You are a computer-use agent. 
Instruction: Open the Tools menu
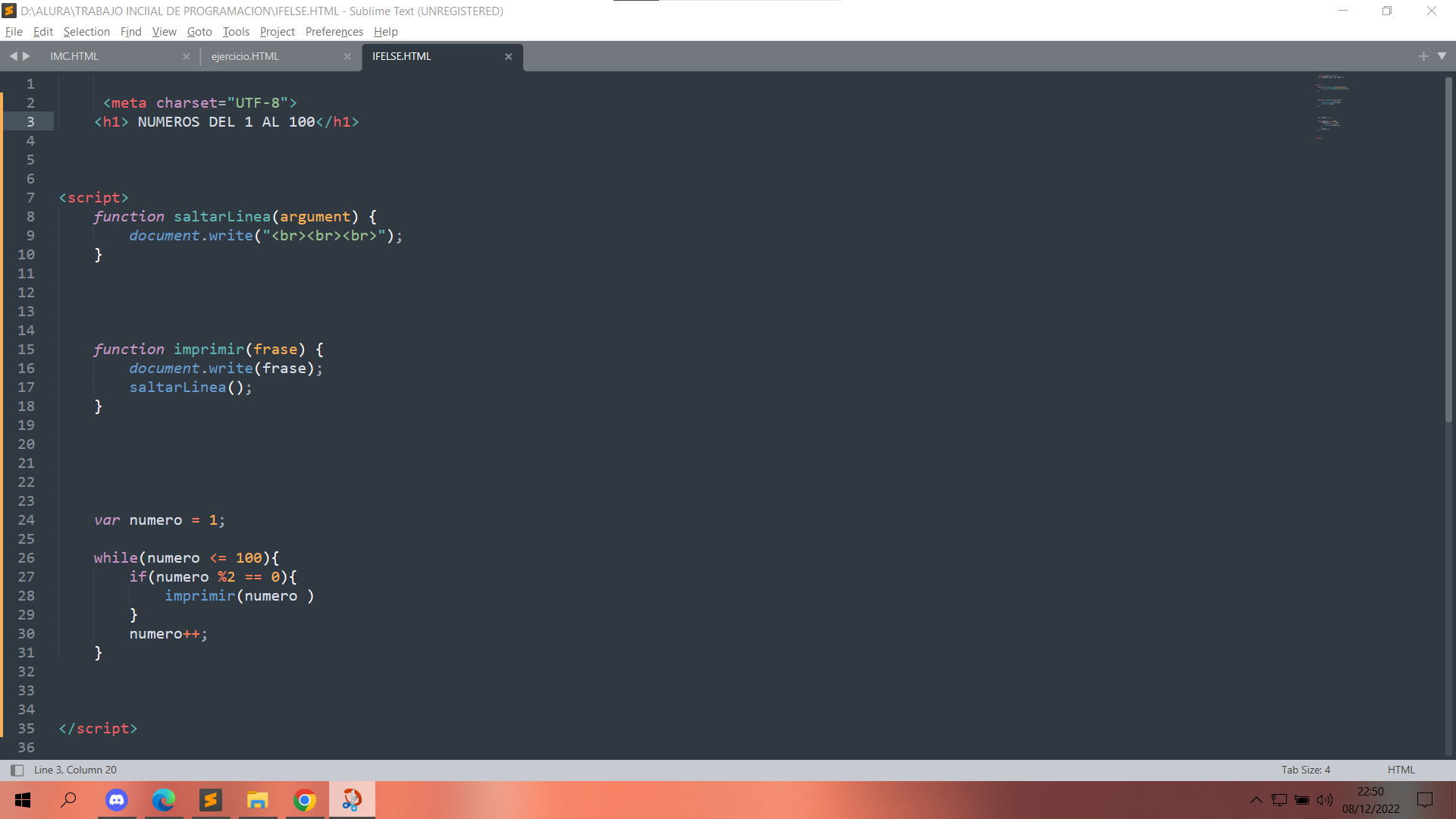click(x=236, y=32)
